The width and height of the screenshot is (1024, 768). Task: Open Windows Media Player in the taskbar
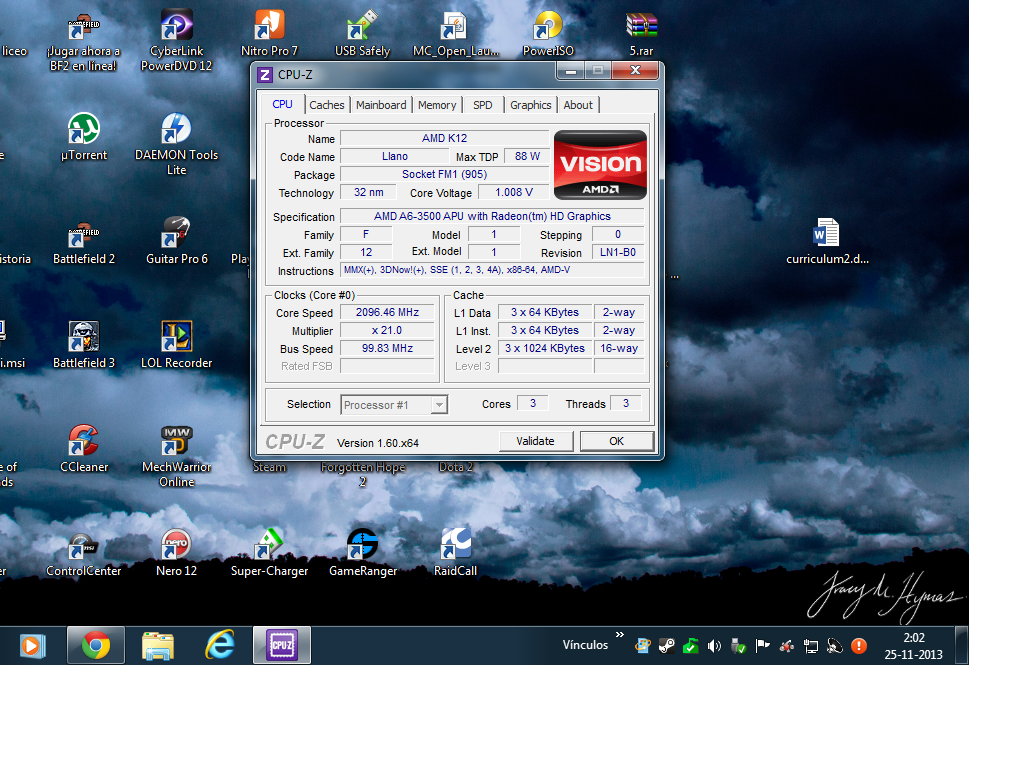pos(31,645)
